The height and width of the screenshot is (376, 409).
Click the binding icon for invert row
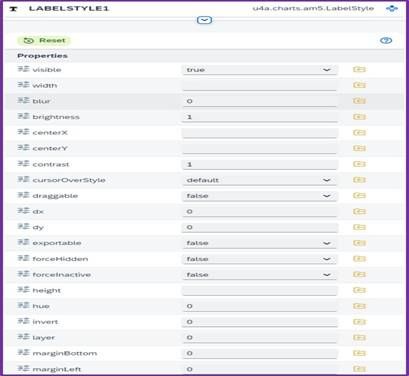pos(359,322)
